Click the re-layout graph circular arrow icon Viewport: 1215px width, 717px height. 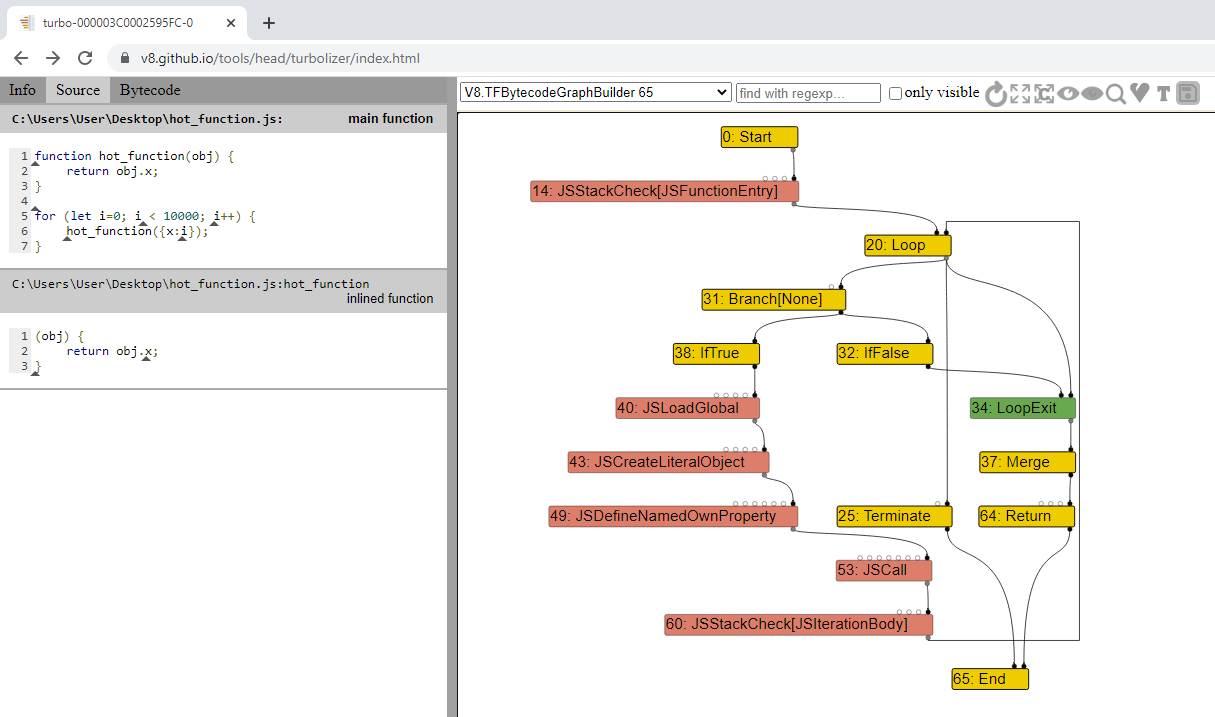(x=996, y=94)
